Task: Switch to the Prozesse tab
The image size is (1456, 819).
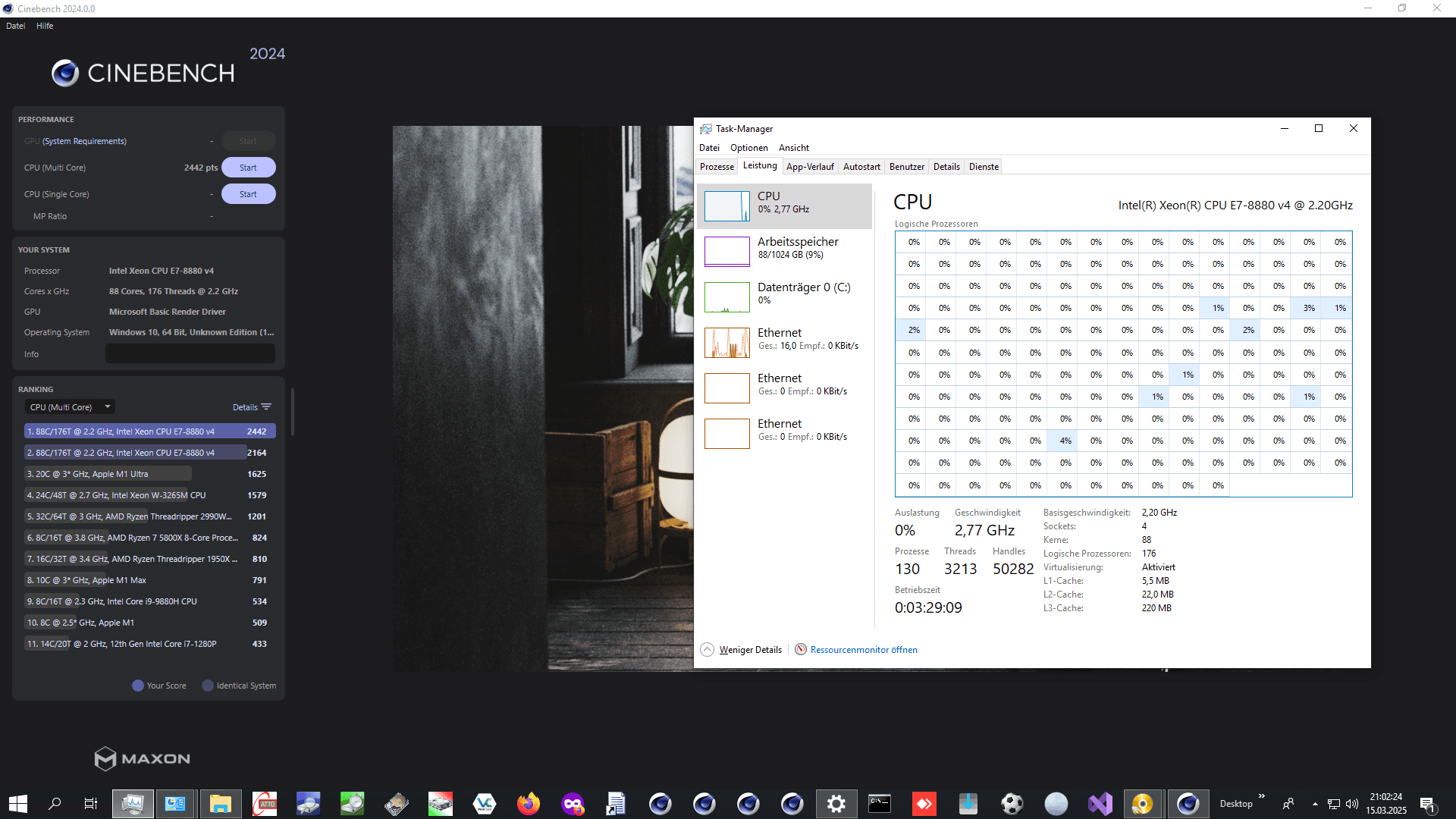Action: (x=717, y=167)
